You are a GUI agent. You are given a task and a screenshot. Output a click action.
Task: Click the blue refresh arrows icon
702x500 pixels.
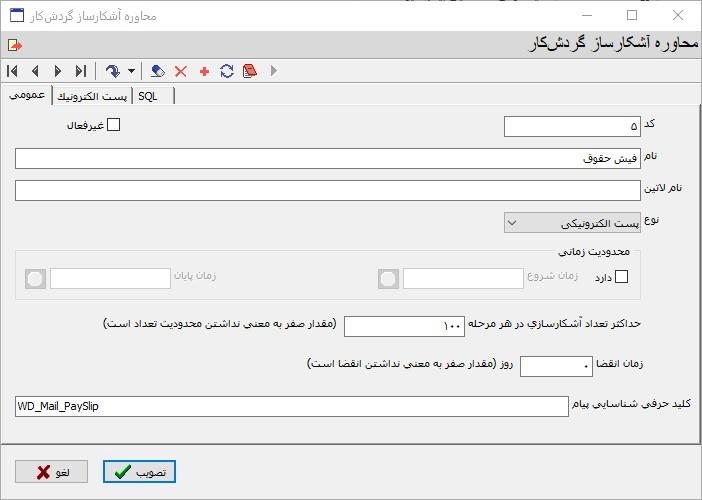[x=227, y=71]
